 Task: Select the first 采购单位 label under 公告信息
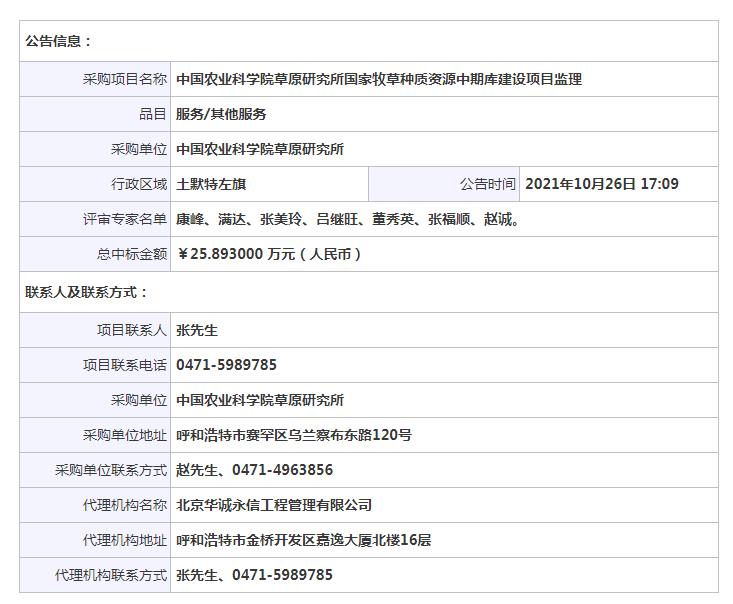tap(139, 149)
